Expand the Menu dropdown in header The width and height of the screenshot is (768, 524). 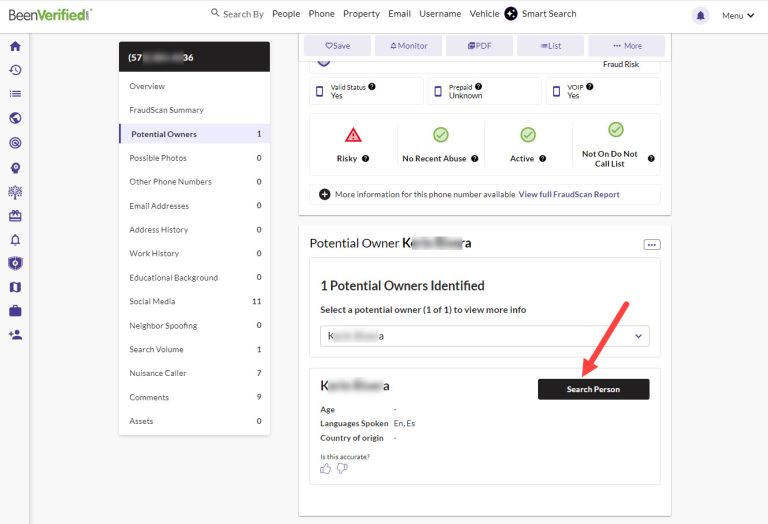tap(738, 15)
